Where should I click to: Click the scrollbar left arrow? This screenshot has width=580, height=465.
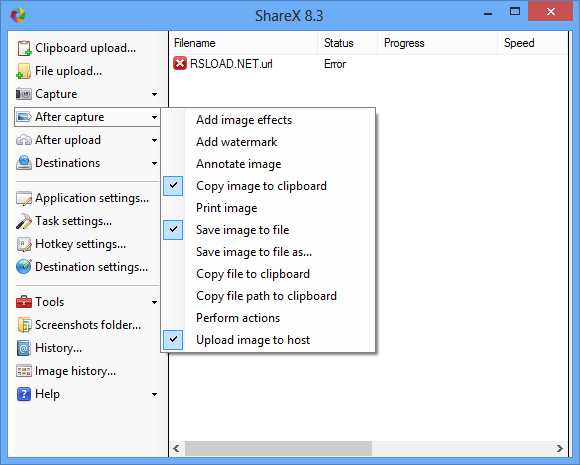tap(176, 448)
